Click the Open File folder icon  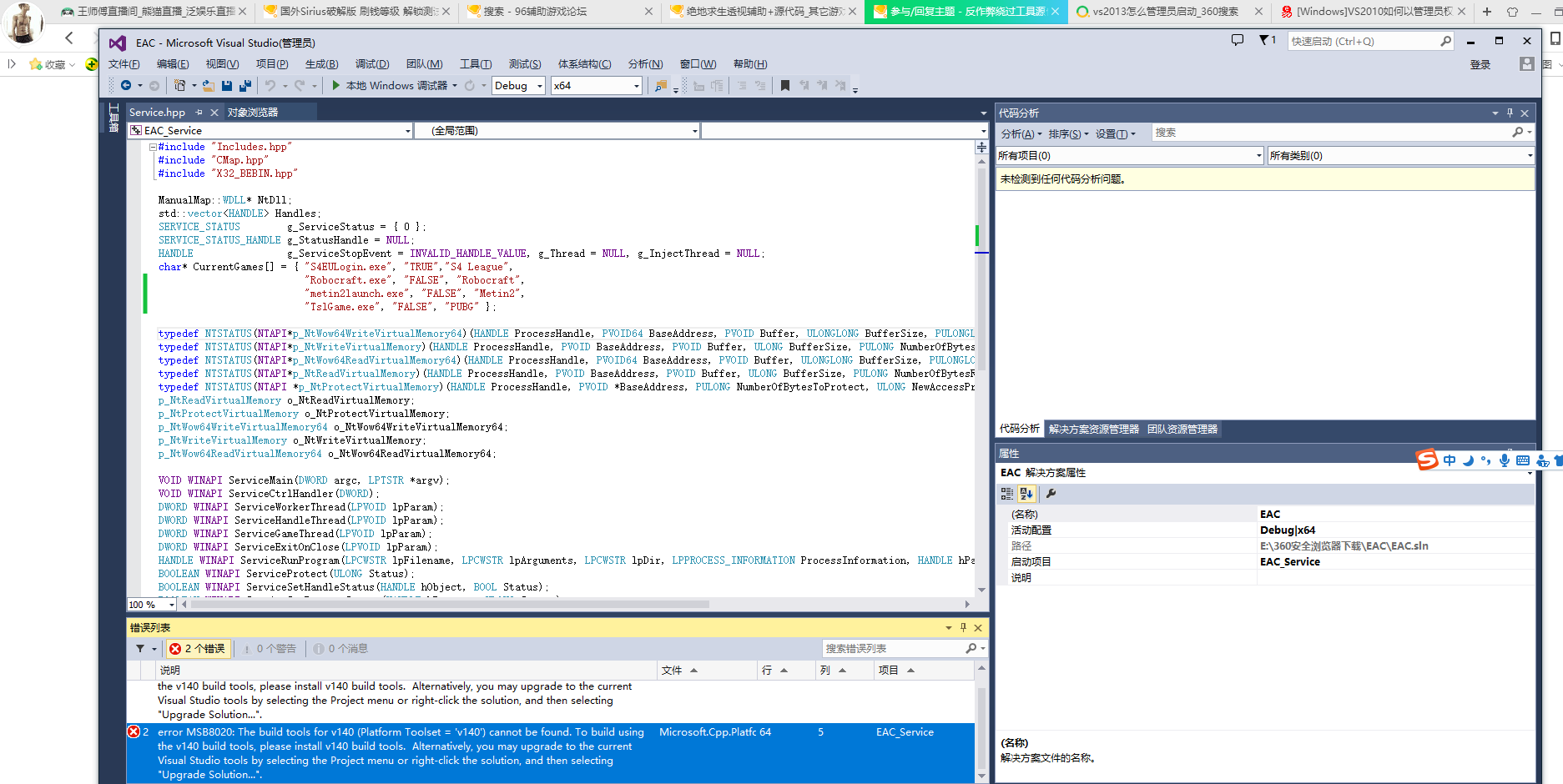point(209,86)
